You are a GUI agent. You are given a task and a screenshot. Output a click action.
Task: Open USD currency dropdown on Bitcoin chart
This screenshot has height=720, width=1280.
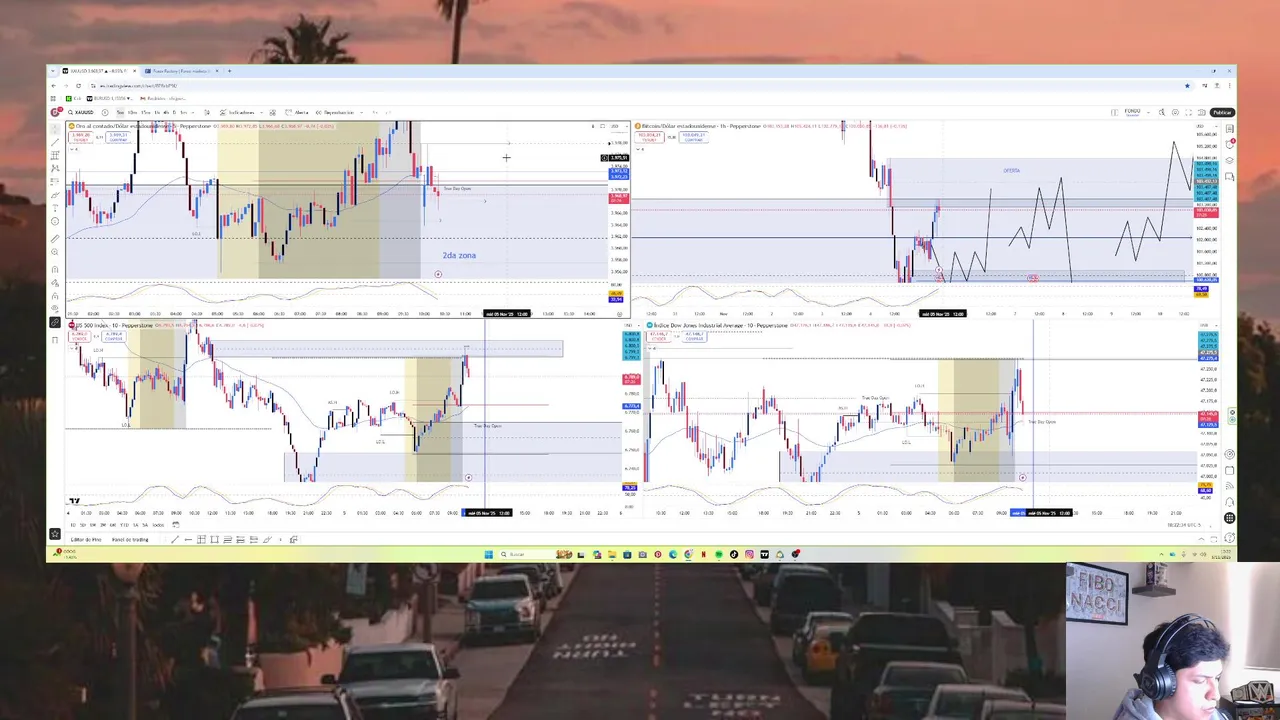1207,126
